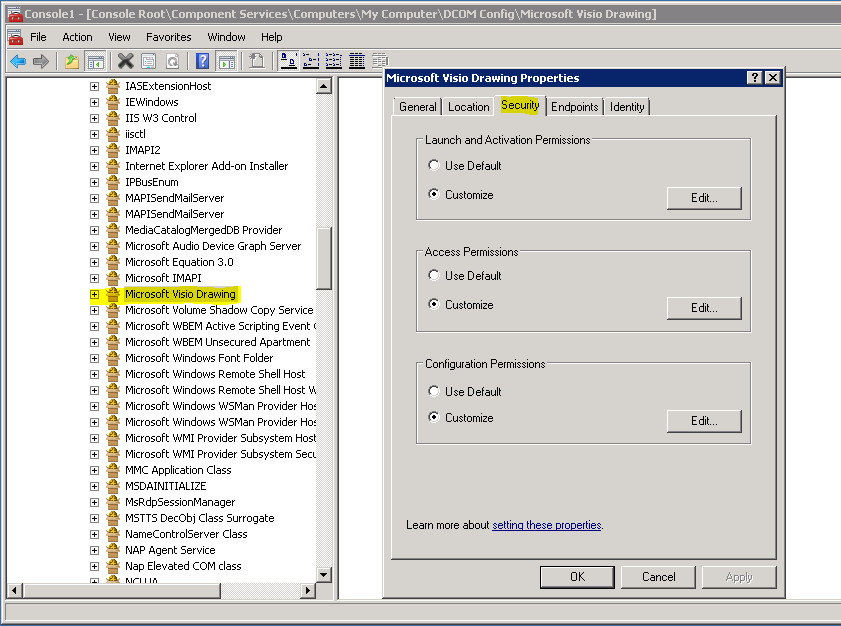The width and height of the screenshot is (841, 626).
Task: Switch to Large Icons view icon
Action: (x=288, y=61)
